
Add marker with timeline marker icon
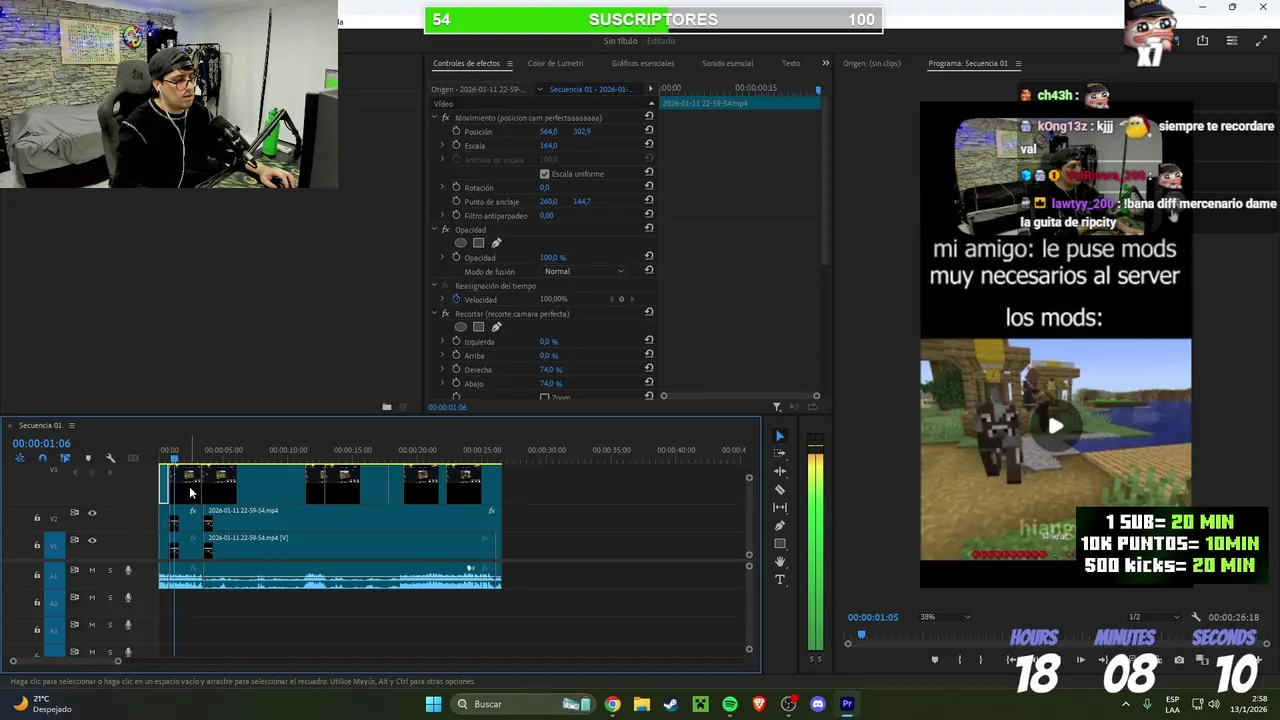click(x=88, y=458)
